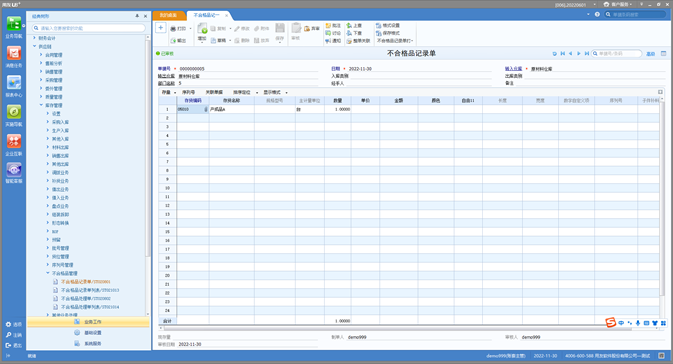
Task: Click the 转入仓库 link label
Action: tap(513, 69)
